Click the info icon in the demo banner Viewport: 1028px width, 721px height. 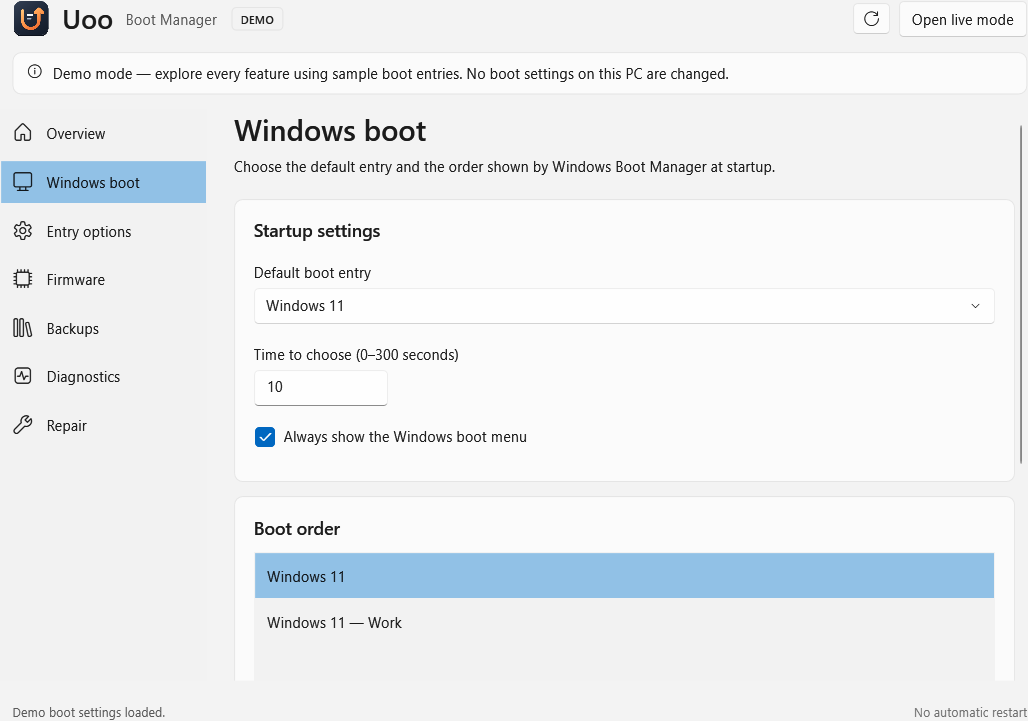pyautogui.click(x=35, y=72)
